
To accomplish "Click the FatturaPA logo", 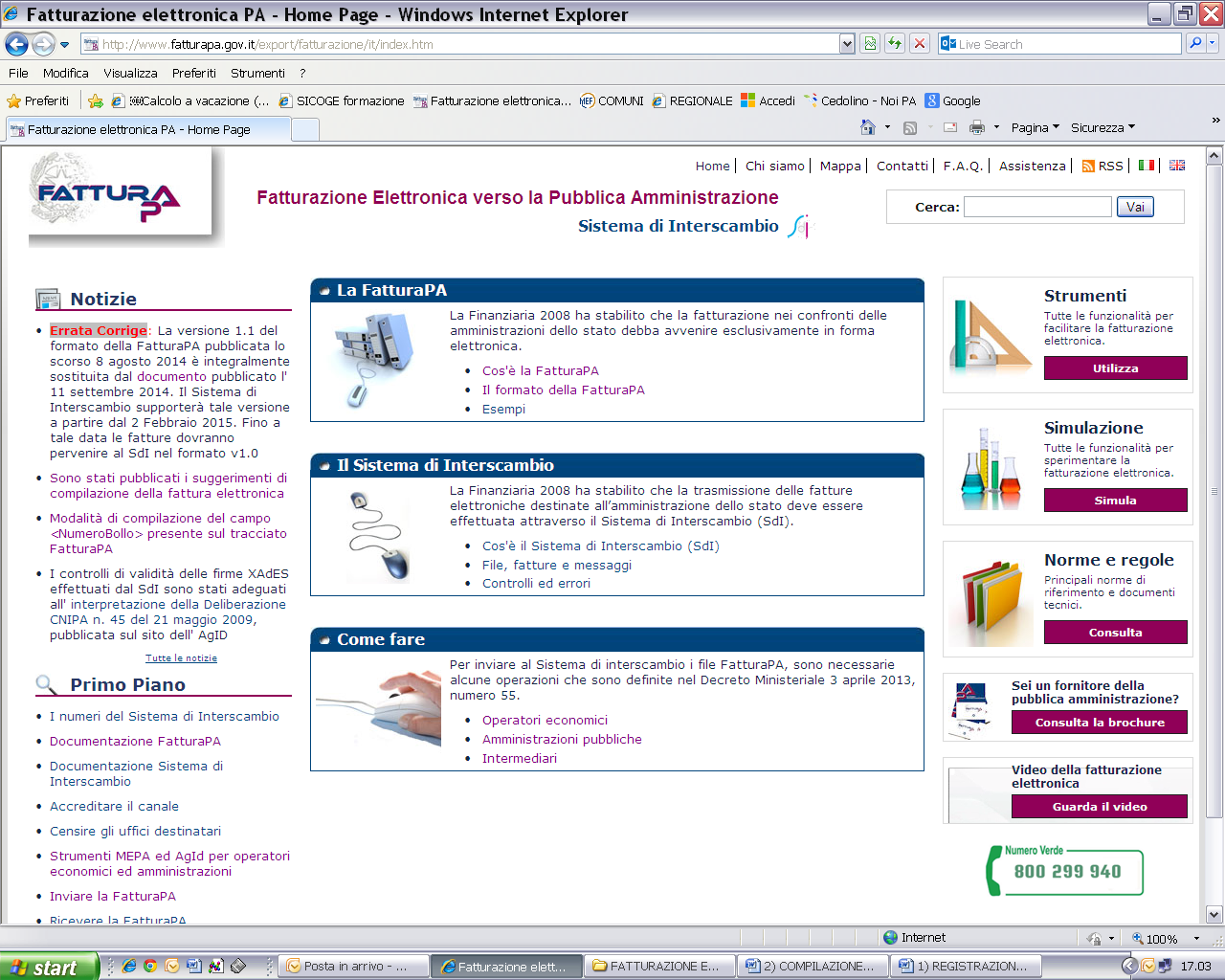I will pyautogui.click(x=121, y=192).
